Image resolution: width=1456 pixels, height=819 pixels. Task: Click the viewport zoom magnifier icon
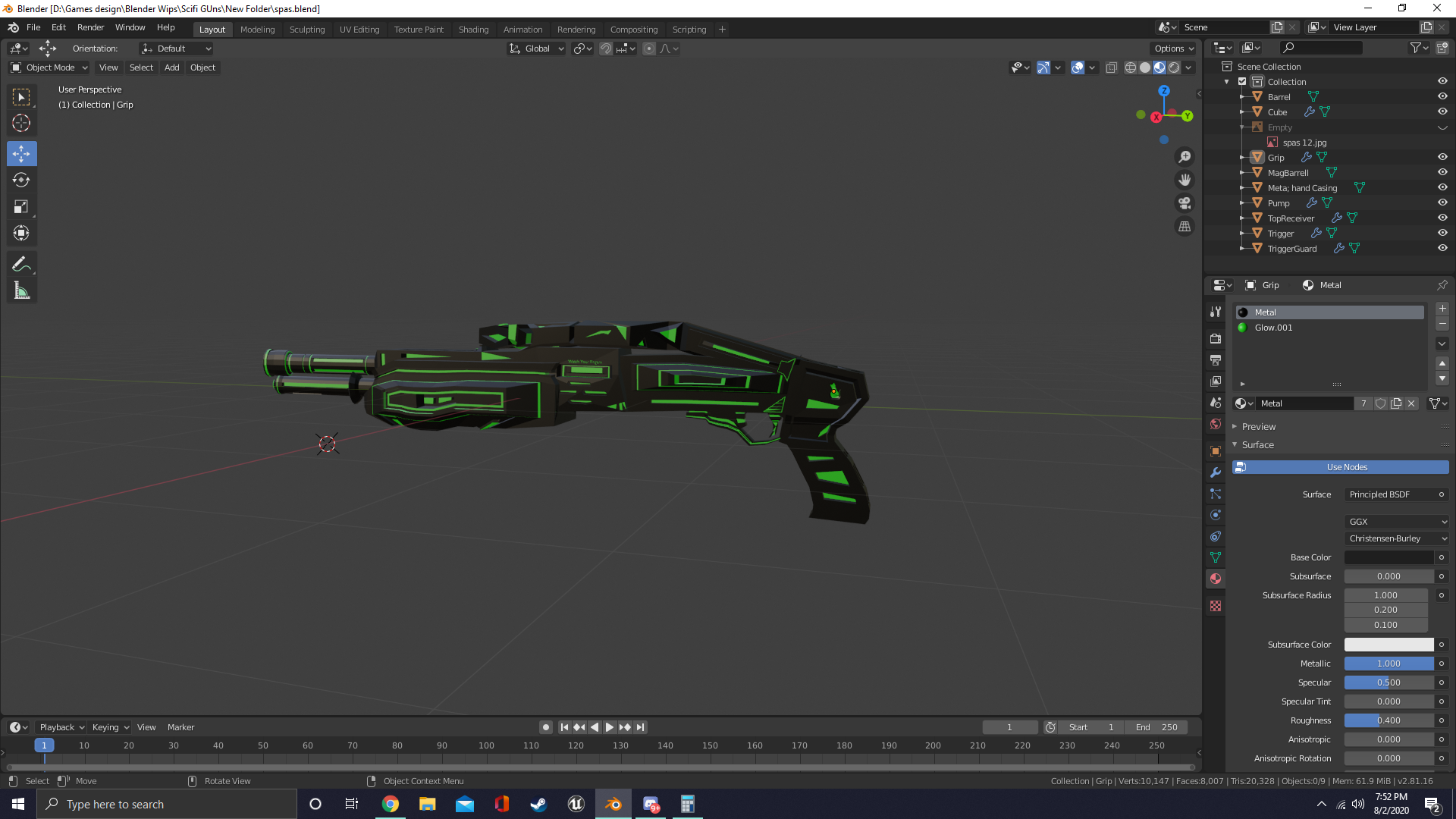1185,157
